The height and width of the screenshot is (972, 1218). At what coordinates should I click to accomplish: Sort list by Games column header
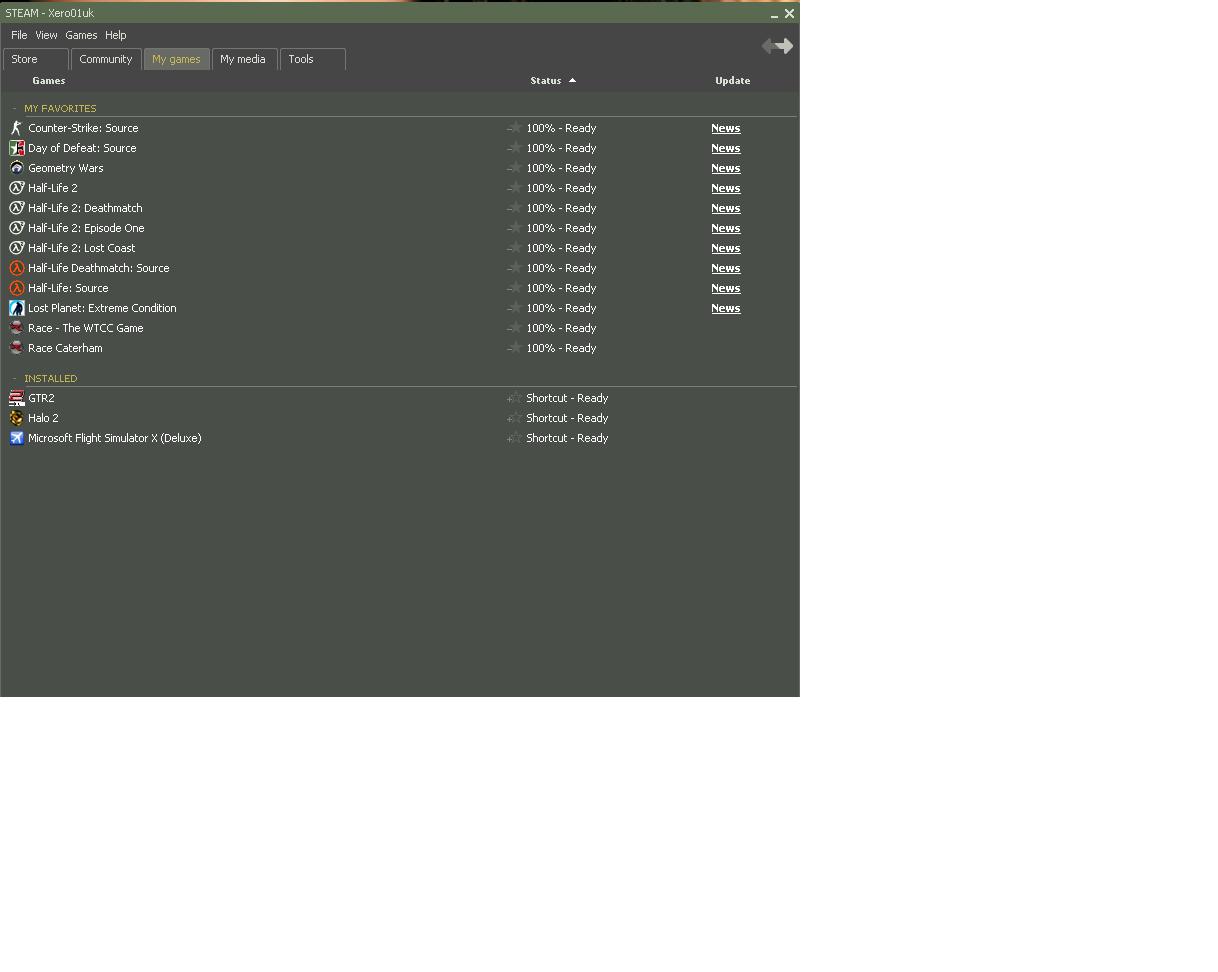[49, 81]
